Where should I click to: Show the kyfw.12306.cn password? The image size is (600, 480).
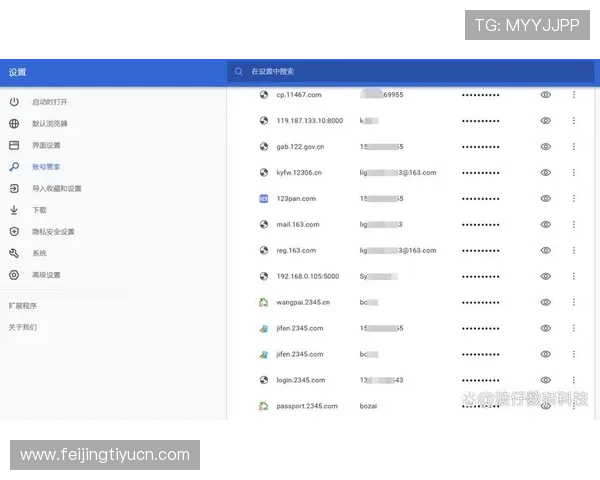point(546,173)
